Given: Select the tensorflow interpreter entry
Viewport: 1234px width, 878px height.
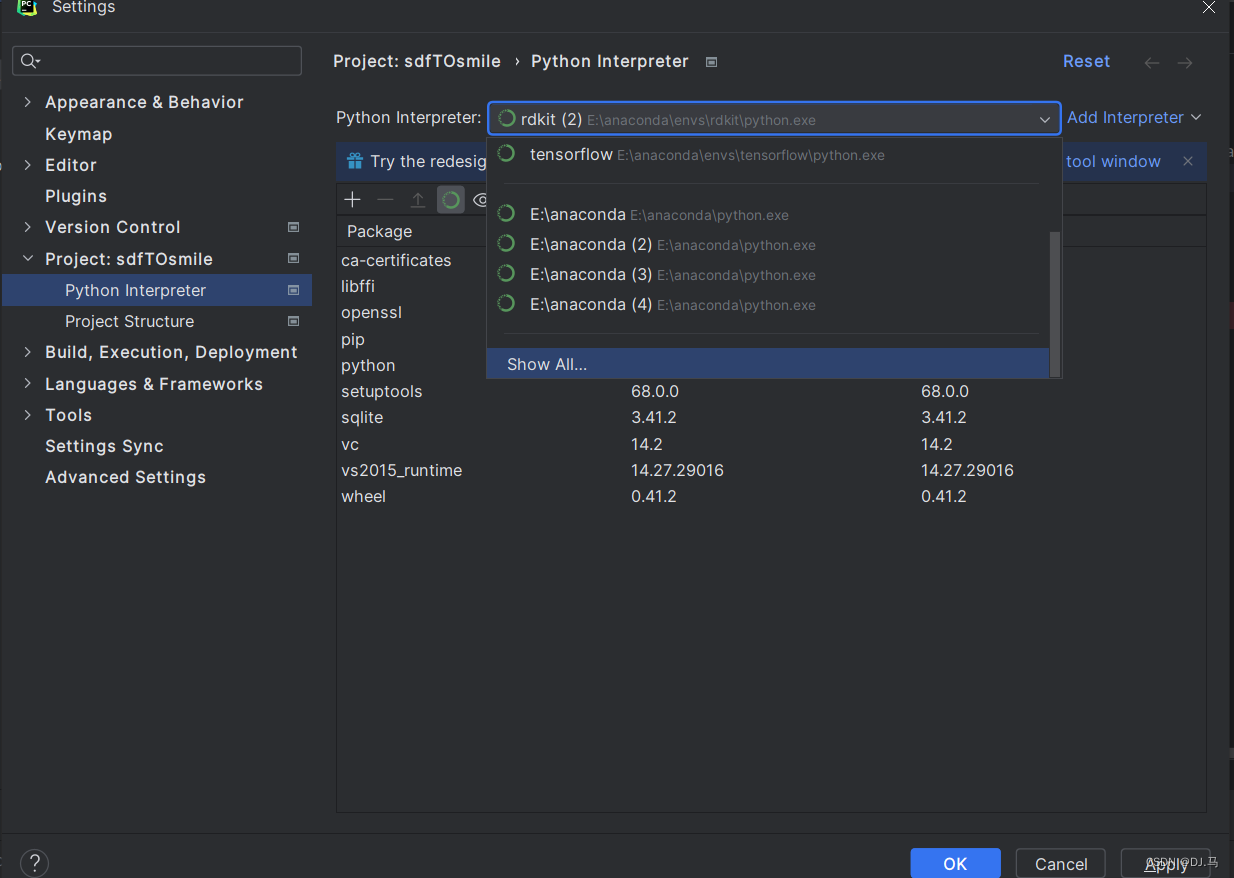Looking at the screenshot, I should tap(768, 155).
